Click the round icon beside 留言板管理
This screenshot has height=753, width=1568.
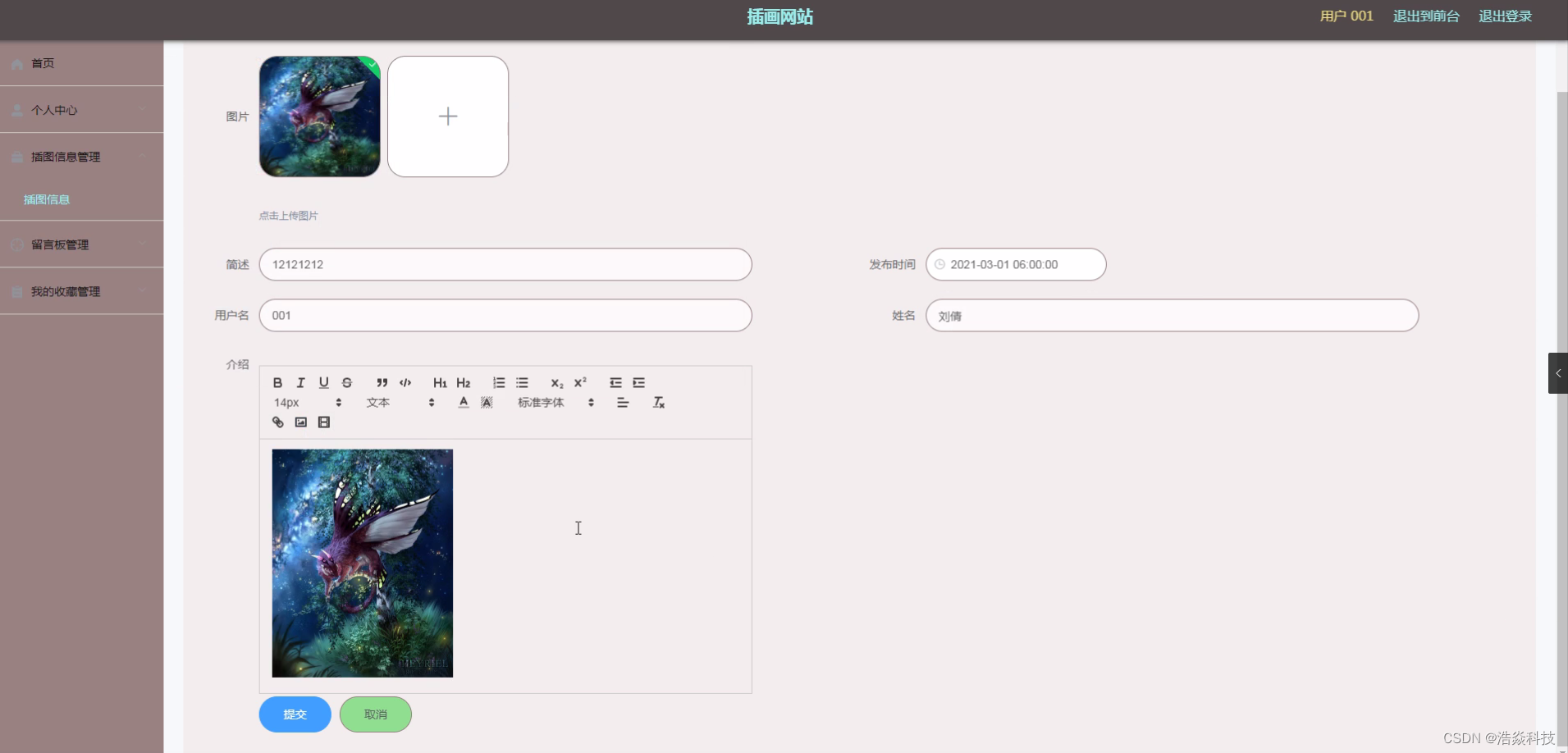pos(17,244)
